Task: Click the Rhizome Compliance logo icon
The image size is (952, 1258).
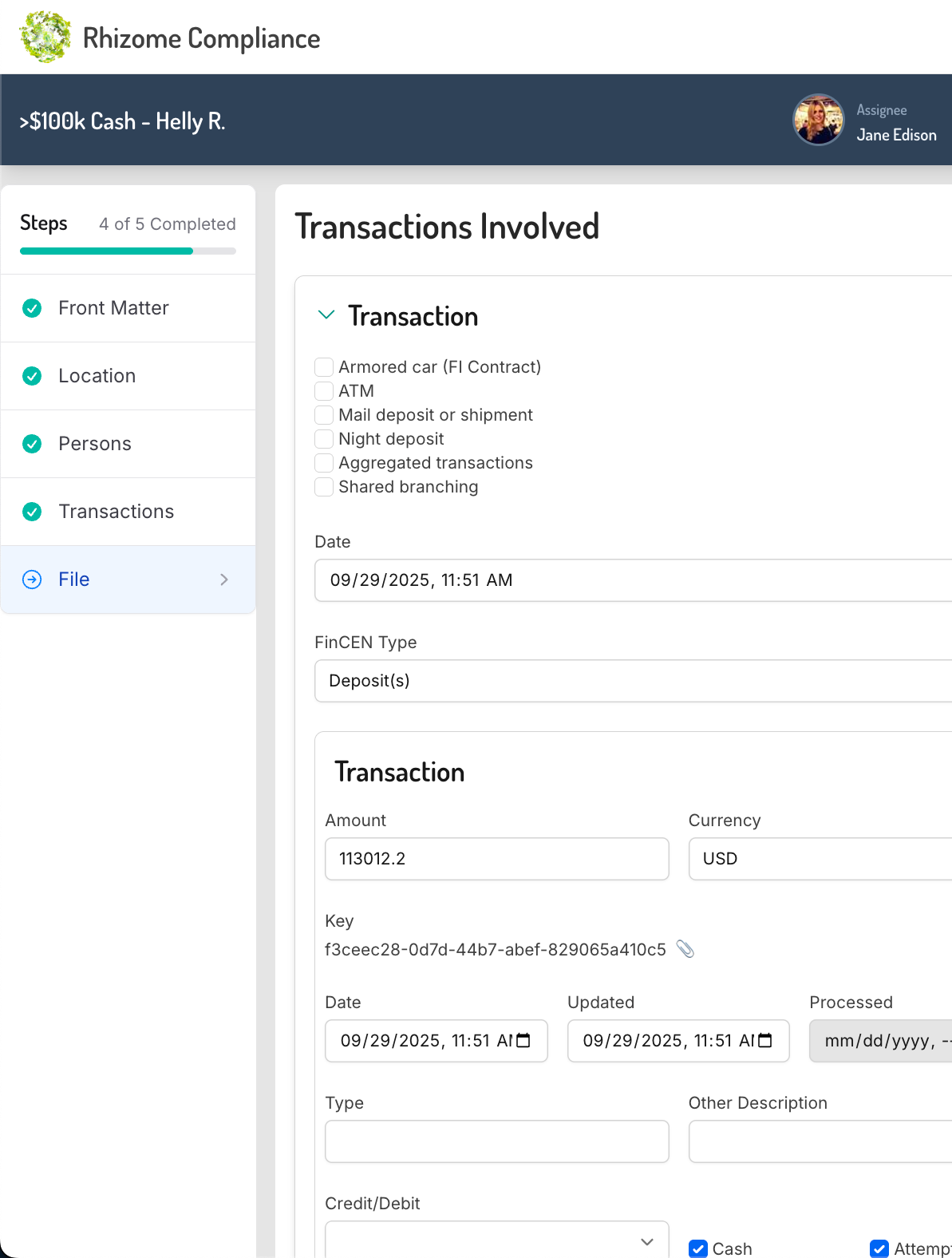Action: click(45, 38)
